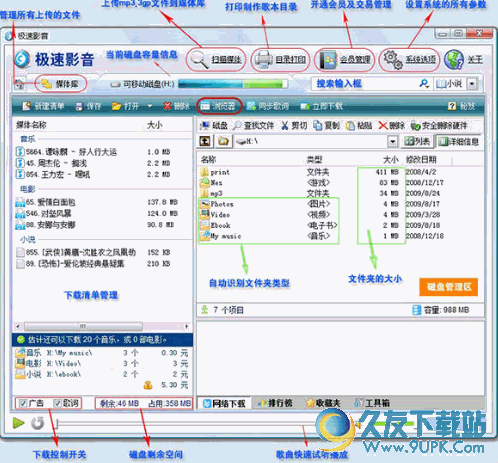Screen dimensions: 498x463
Task: Click the up-folder arrow icon
Action: point(205,141)
